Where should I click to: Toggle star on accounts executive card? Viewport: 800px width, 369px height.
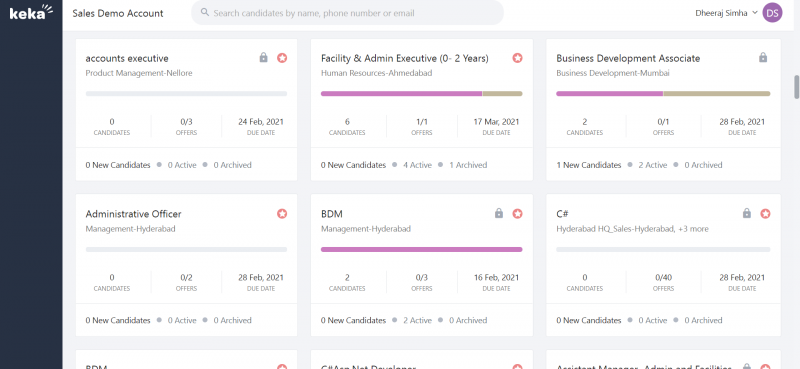(x=282, y=58)
